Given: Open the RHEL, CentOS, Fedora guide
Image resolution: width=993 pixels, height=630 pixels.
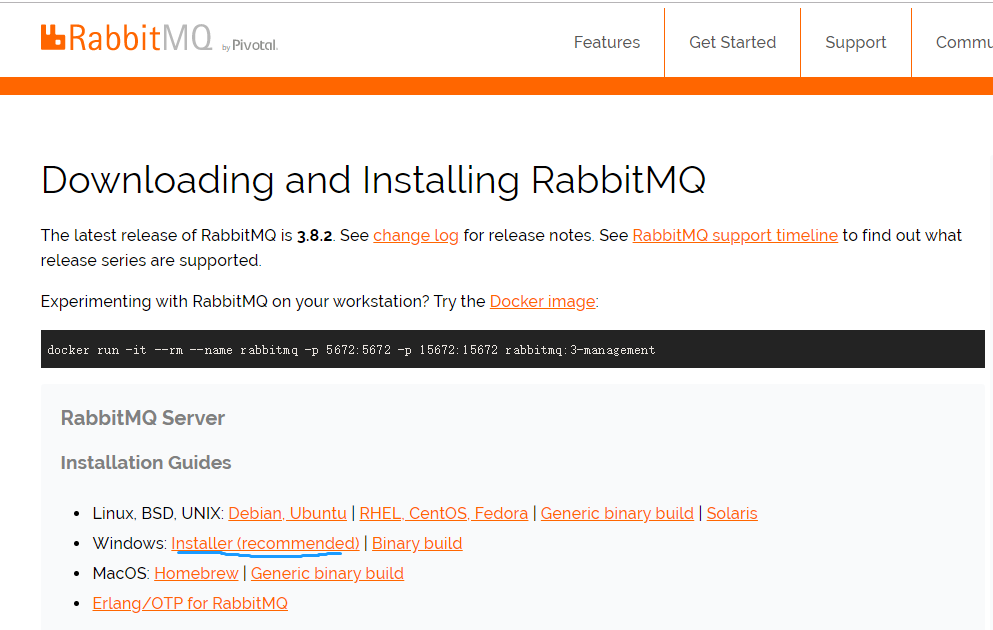Looking at the screenshot, I should point(443,513).
